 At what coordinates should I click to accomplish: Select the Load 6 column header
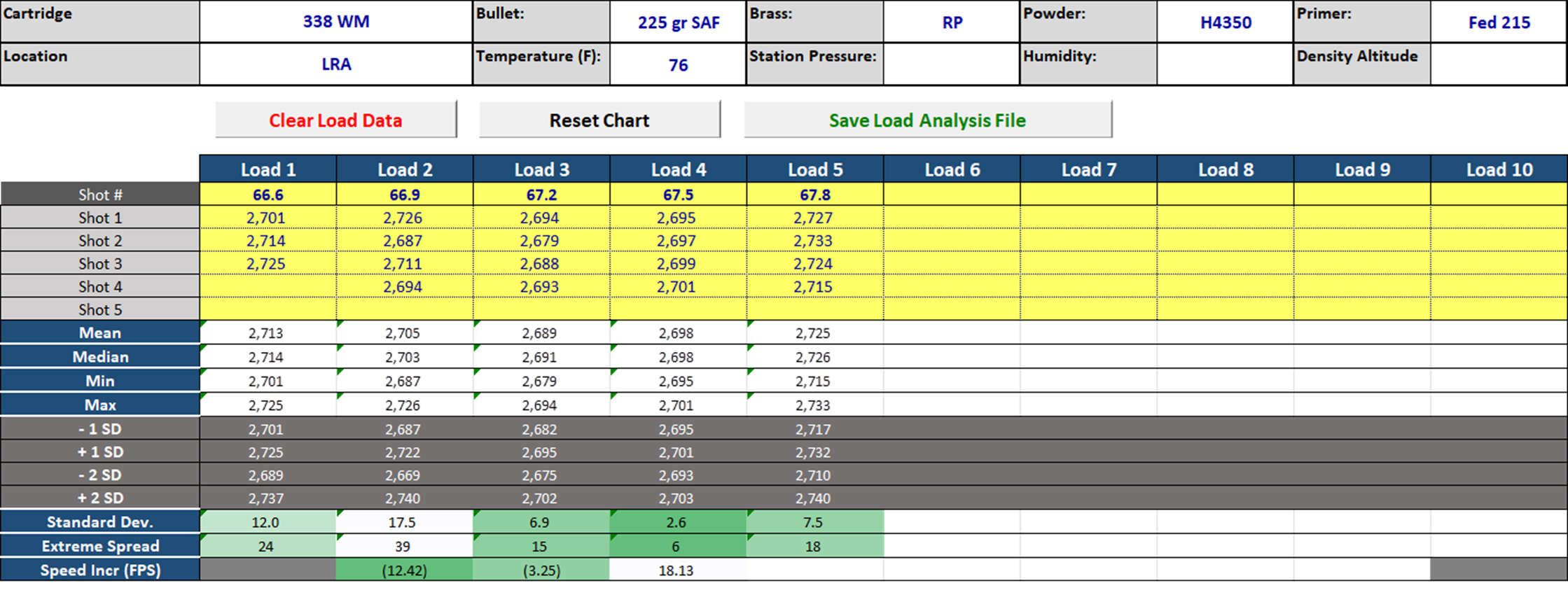click(952, 170)
